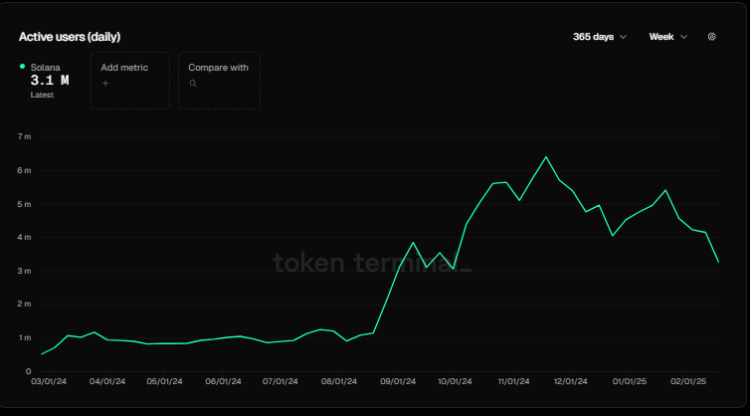Click the 7 m y-axis label
The height and width of the screenshot is (416, 750).
tap(24, 137)
